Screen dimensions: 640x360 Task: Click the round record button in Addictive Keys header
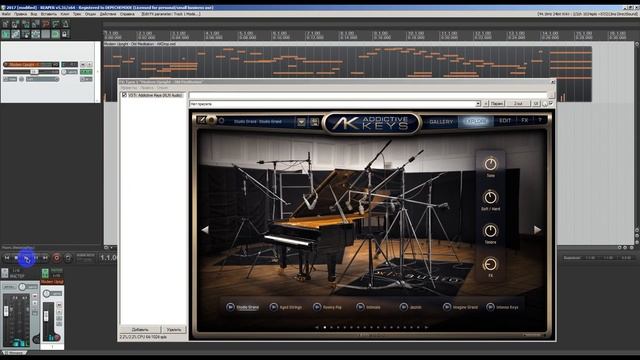211,120
